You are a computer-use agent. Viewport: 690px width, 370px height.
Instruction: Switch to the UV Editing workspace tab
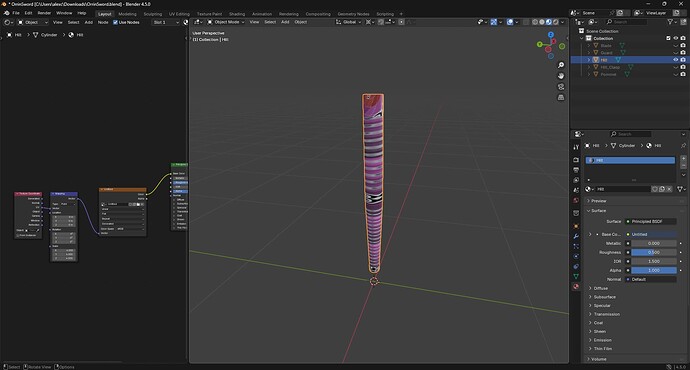[179, 14]
